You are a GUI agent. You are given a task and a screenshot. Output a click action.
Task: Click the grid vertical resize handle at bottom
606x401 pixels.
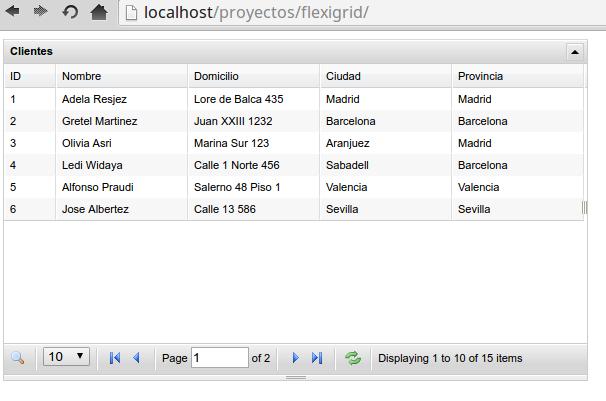[x=295, y=377]
